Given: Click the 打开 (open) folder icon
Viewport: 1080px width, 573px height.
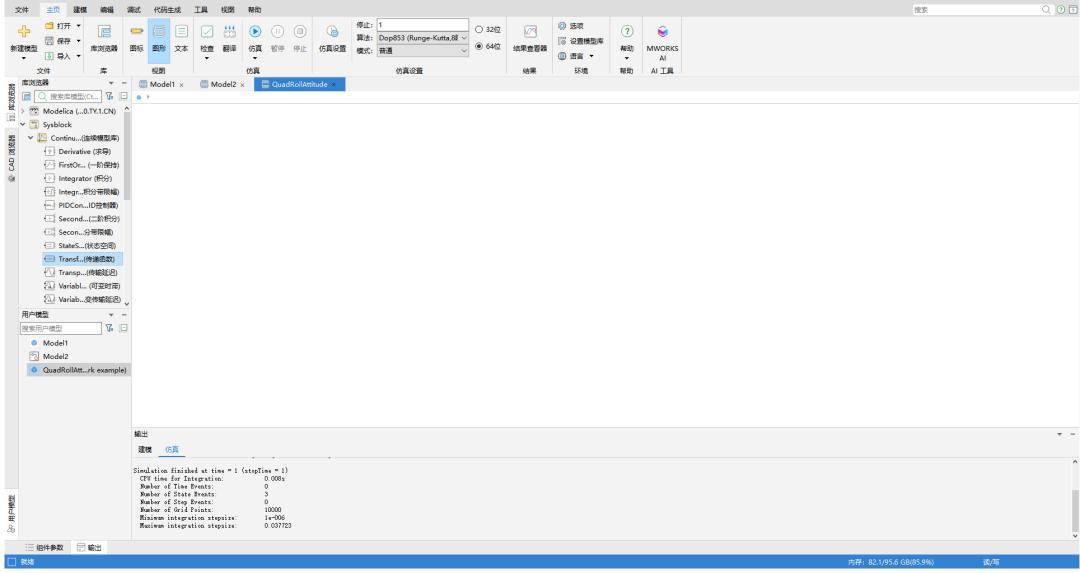Looking at the screenshot, I should [x=49, y=25].
